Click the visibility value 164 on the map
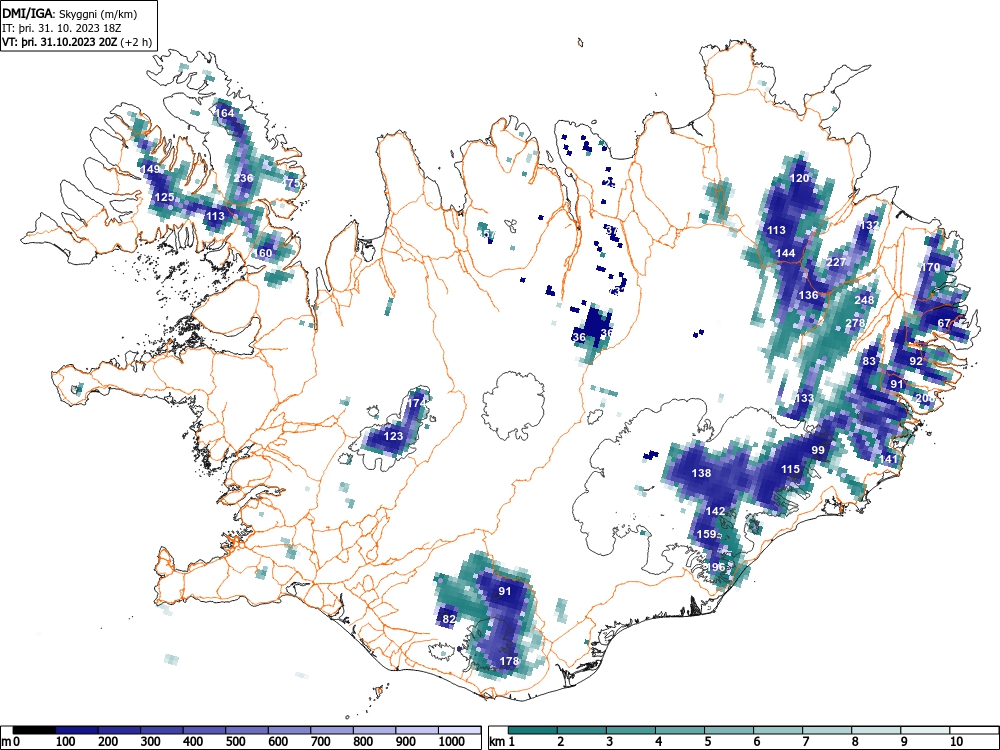Viewport: 1000px width, 750px height. pos(225,113)
